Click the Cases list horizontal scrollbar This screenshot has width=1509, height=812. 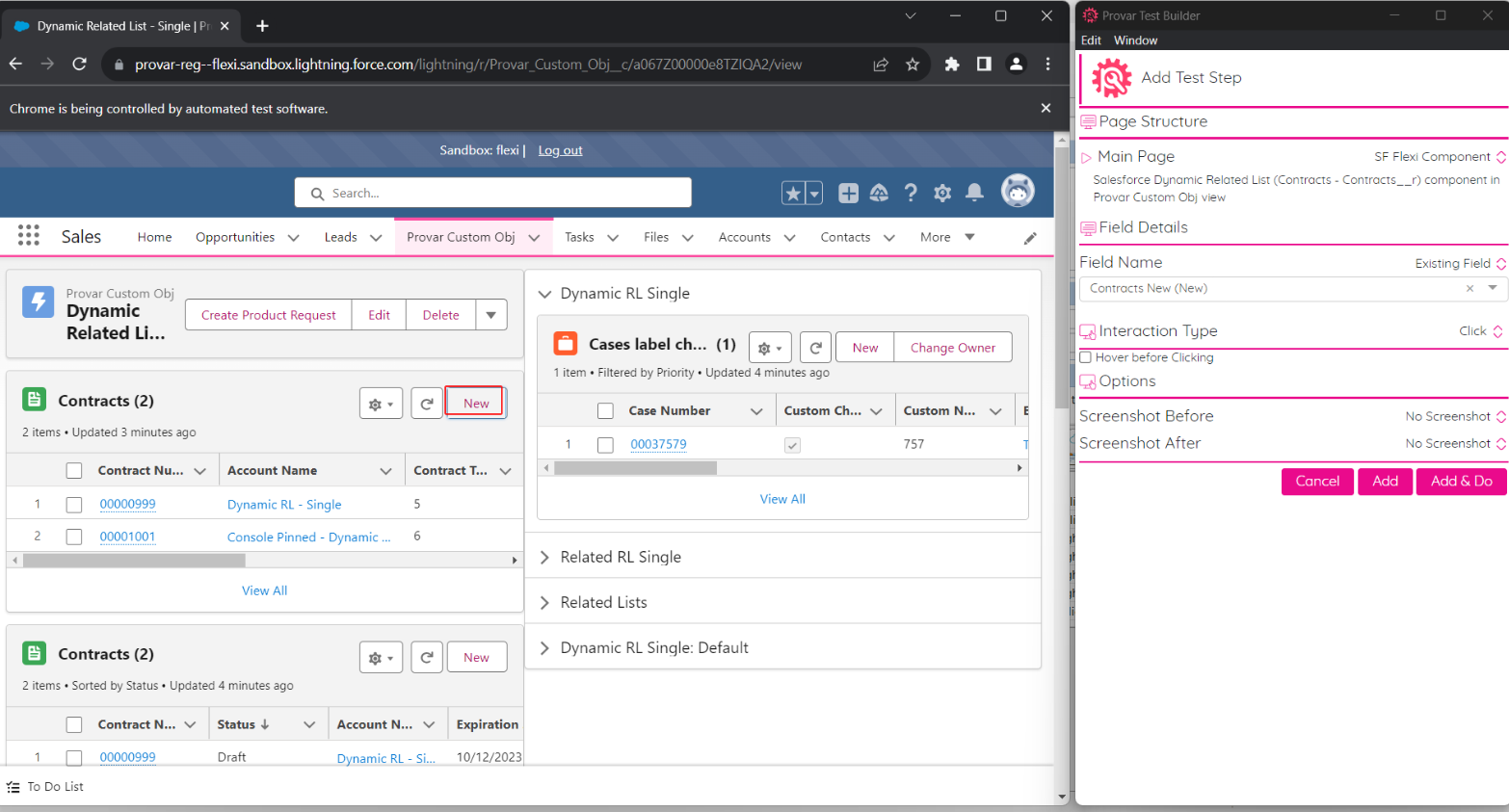tap(635, 468)
